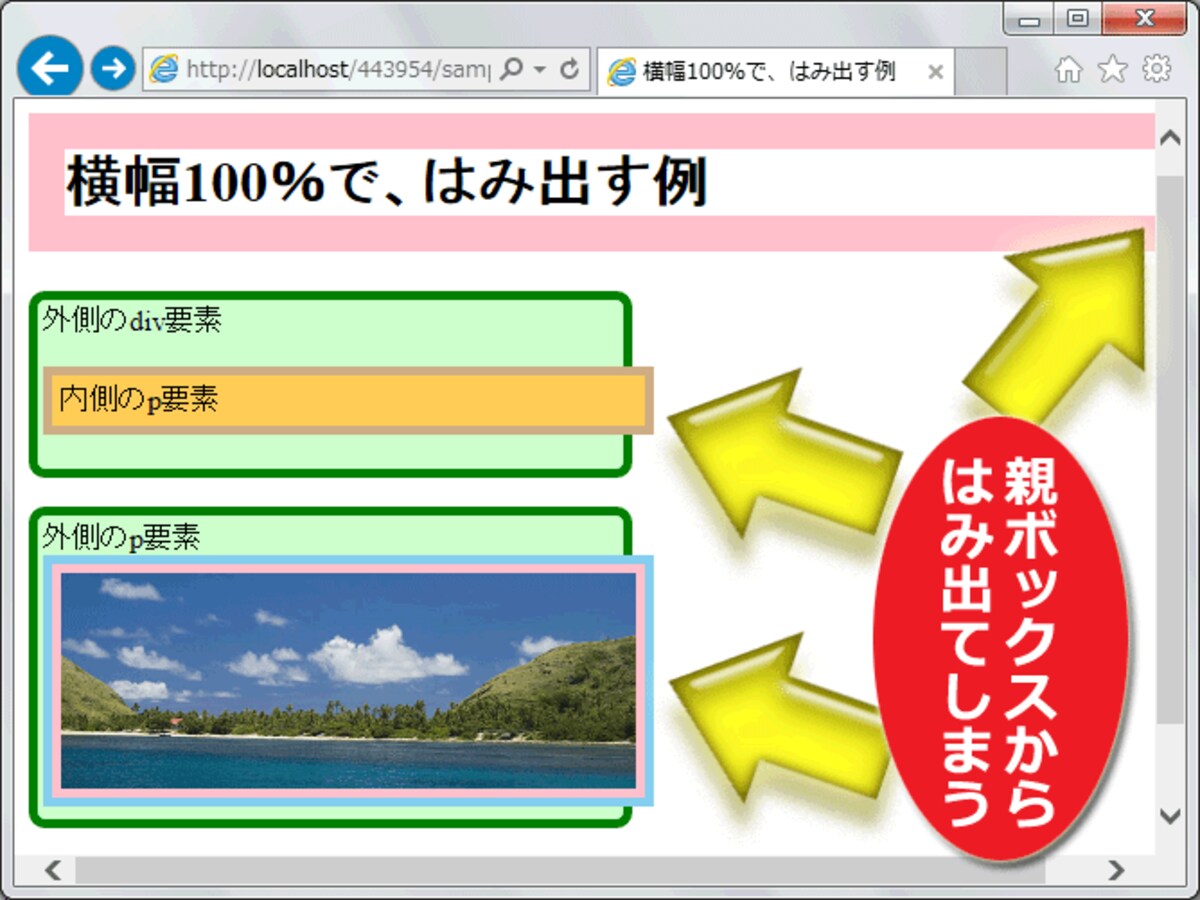Maximize the browser window
Image resolution: width=1200 pixels, height=900 pixels.
click(1078, 19)
